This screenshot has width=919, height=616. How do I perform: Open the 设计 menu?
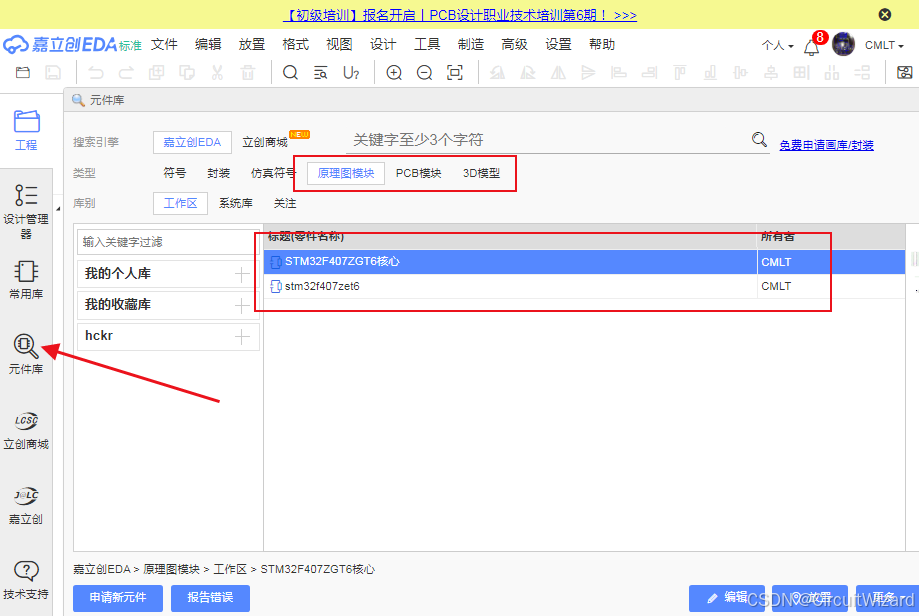[383, 45]
